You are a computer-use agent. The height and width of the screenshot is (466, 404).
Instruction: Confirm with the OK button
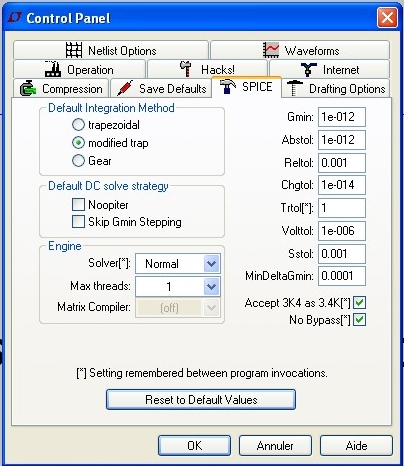pos(194,445)
